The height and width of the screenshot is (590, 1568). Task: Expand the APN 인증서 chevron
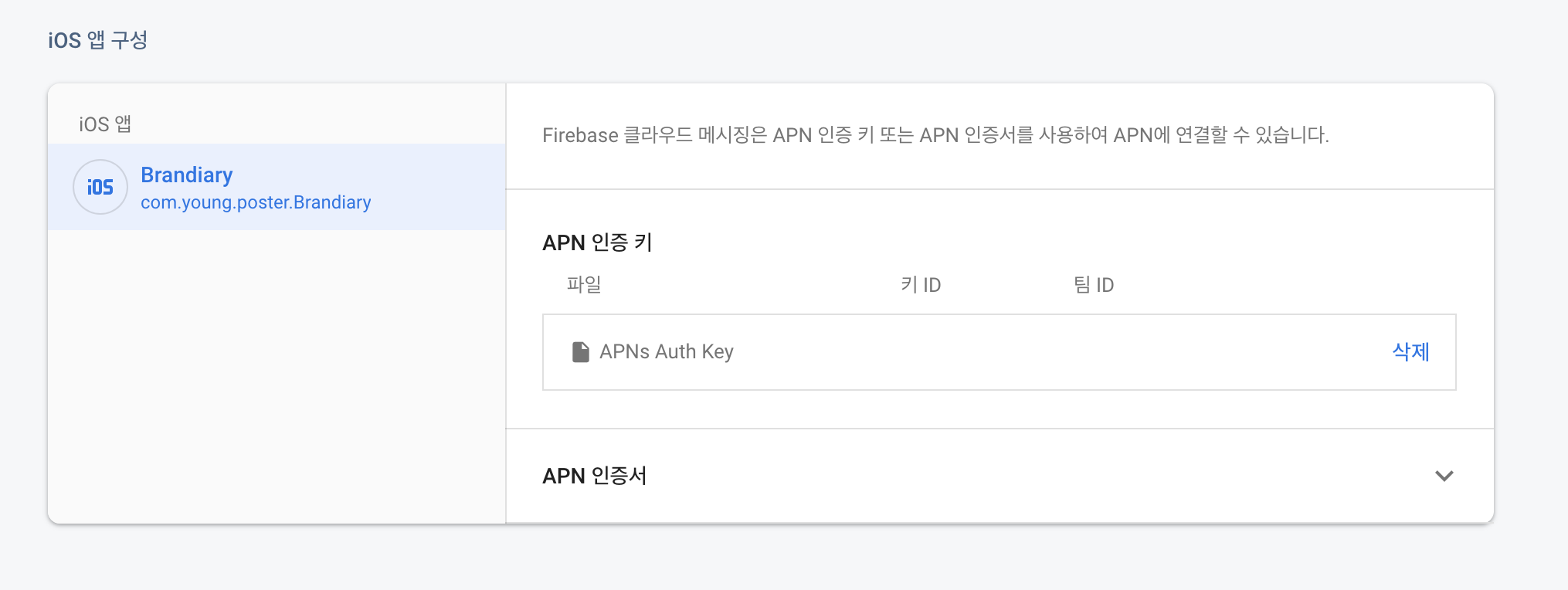point(1444,476)
